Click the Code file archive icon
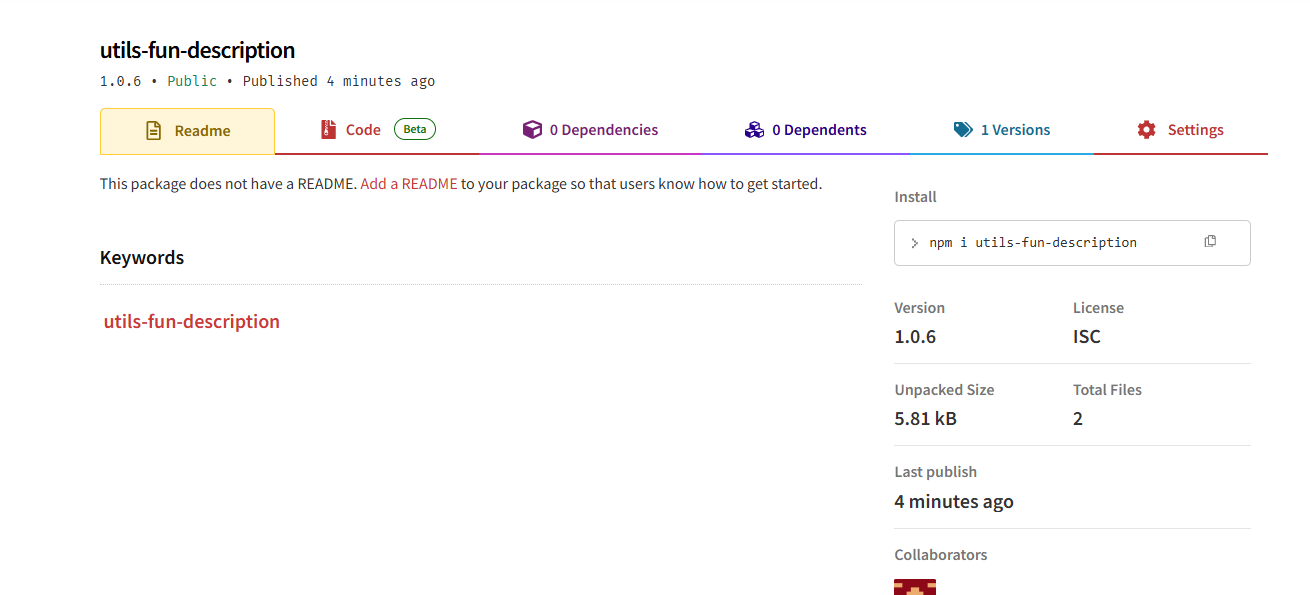 (328, 130)
